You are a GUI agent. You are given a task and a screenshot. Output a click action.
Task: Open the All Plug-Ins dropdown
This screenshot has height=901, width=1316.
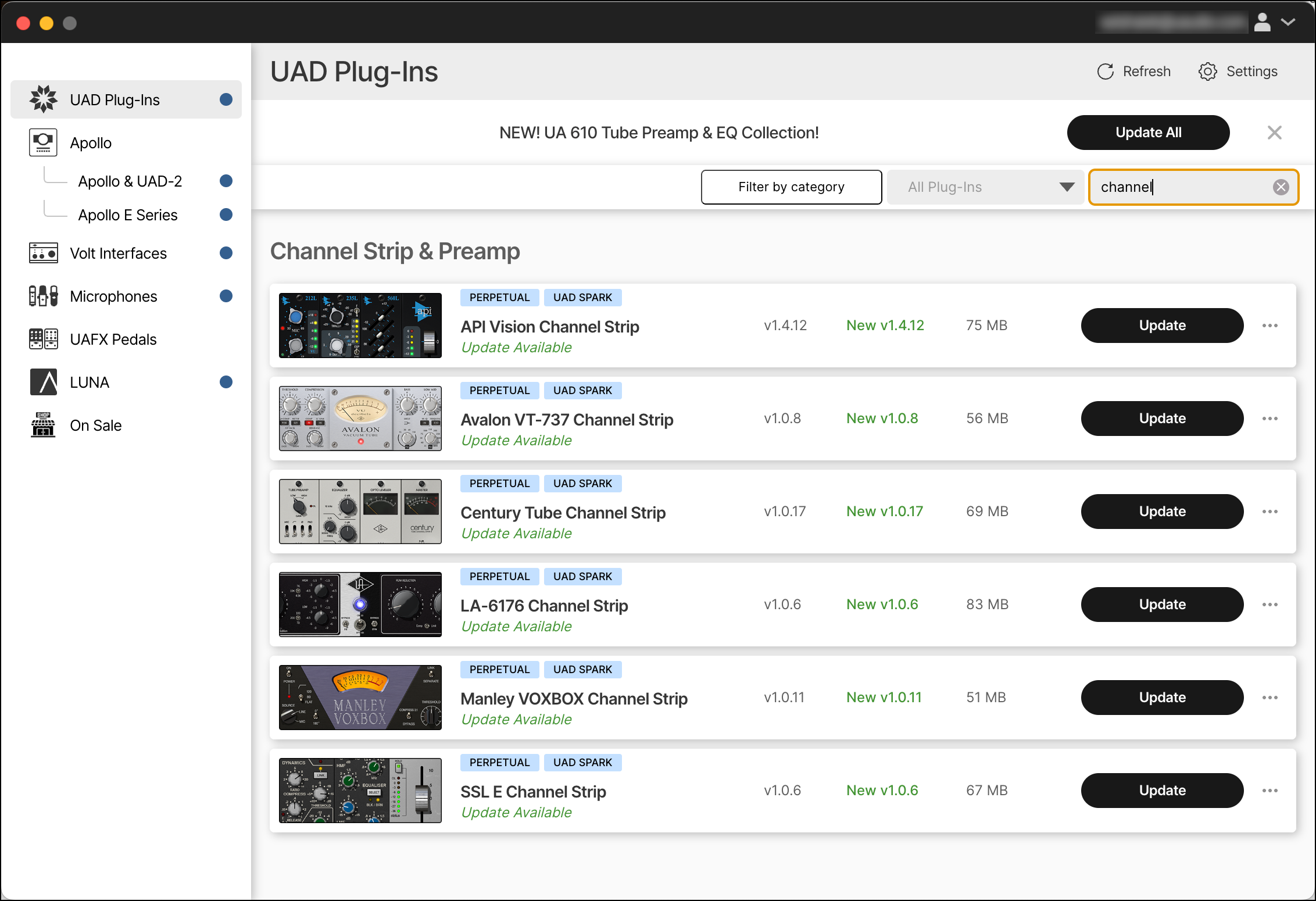pos(985,187)
